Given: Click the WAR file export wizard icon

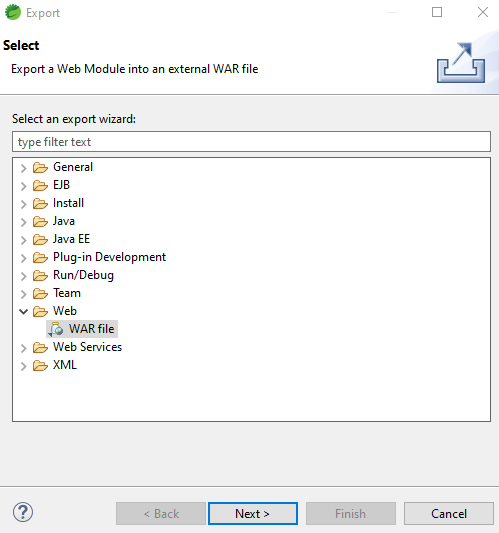Looking at the screenshot, I should pos(56,329).
